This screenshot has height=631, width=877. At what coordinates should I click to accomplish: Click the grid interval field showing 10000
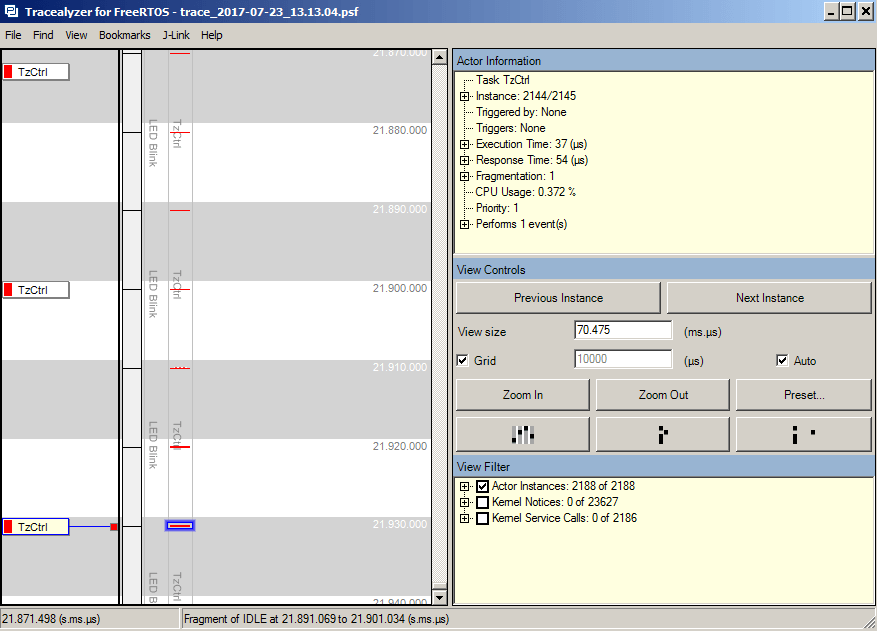pos(623,359)
